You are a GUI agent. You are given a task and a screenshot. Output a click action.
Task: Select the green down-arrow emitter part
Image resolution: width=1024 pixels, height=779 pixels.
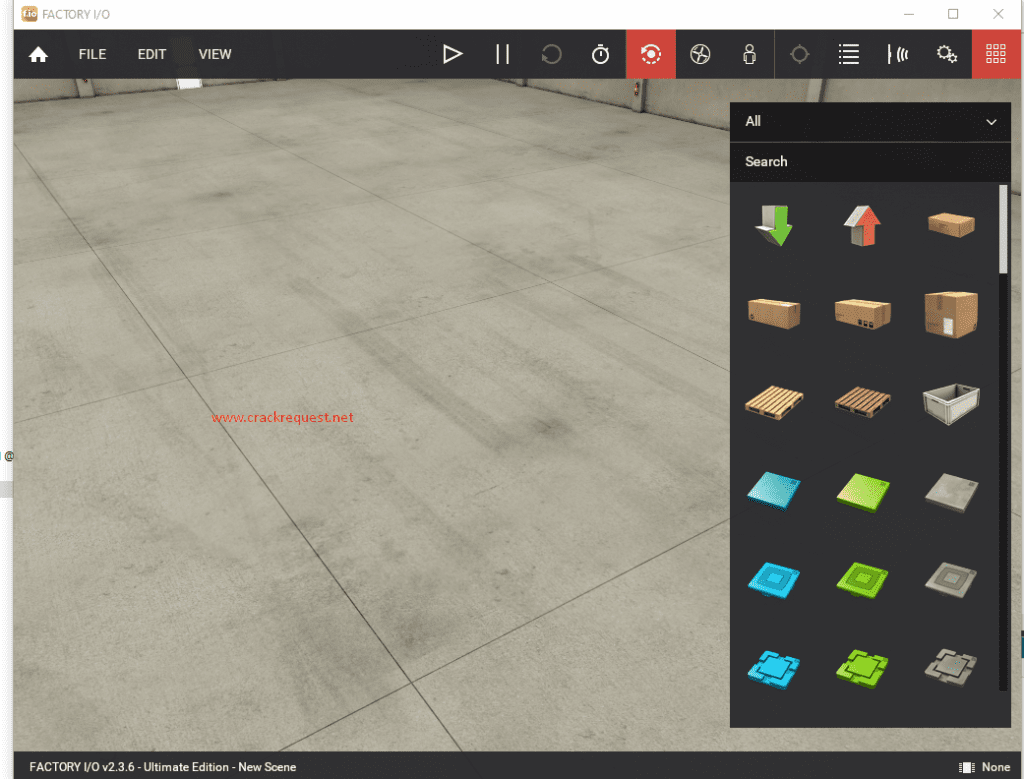[773, 224]
